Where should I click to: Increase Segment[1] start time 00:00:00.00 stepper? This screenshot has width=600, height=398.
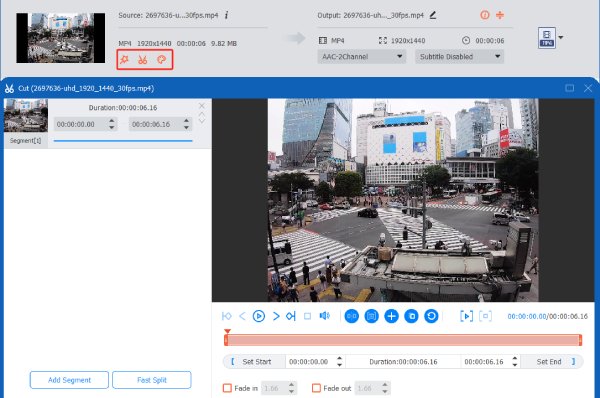tap(111, 121)
